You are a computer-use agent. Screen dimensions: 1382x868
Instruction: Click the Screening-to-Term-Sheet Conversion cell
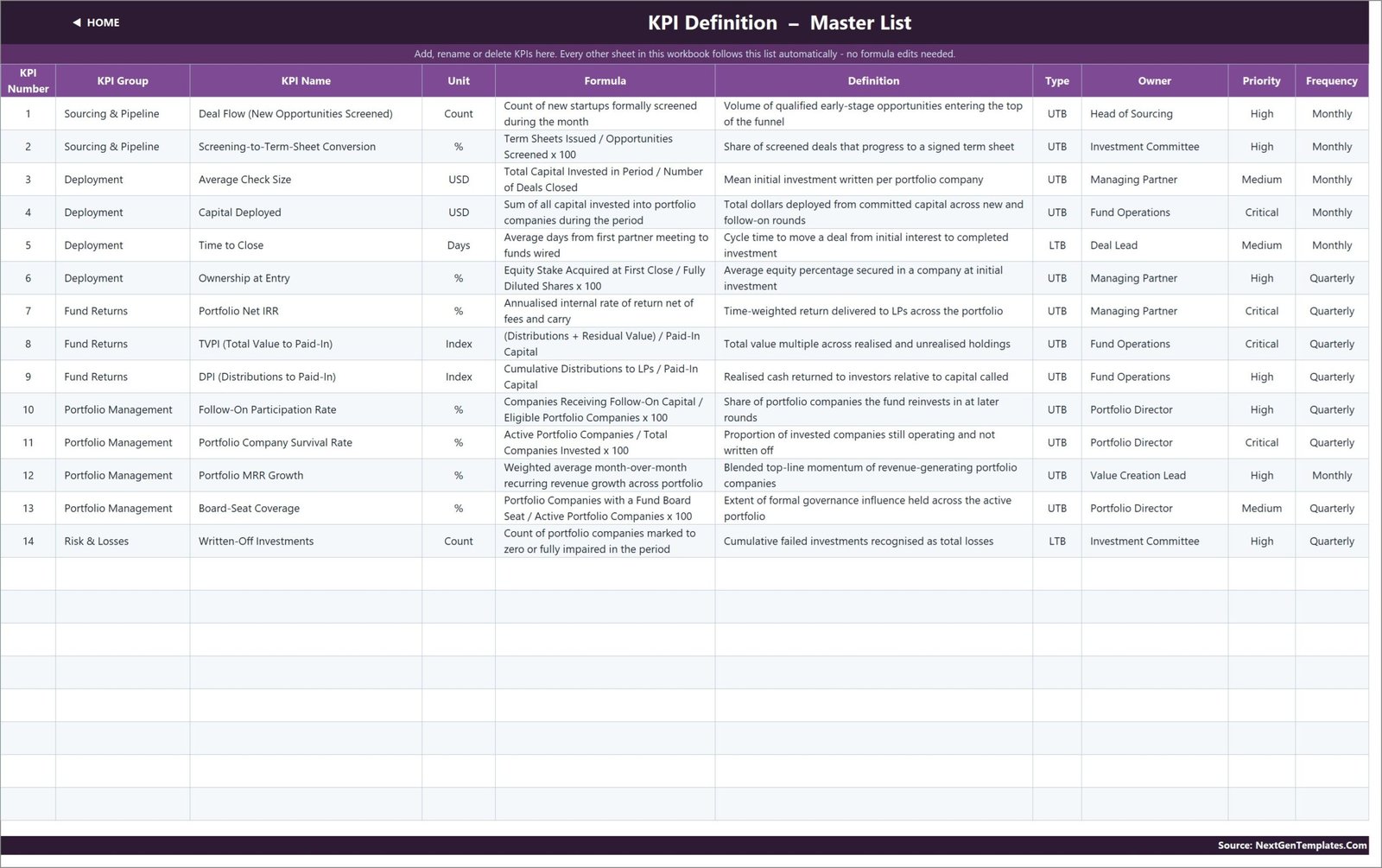coord(306,147)
